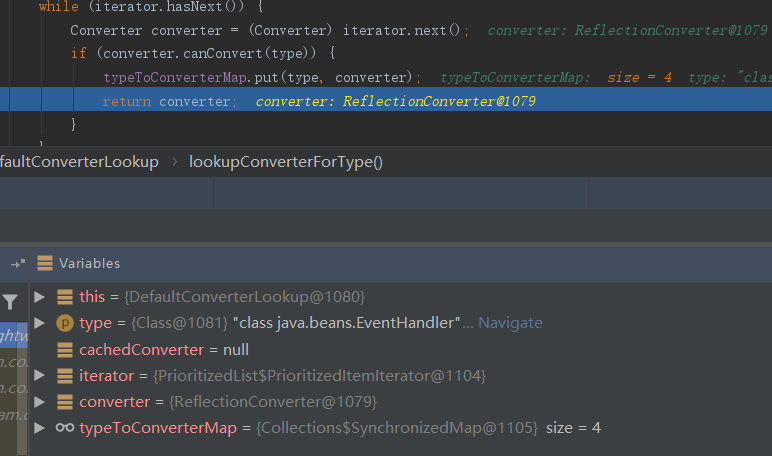The width and height of the screenshot is (772, 456).
Task: Click the field icon beside 'this' variable
Action: coord(64,297)
